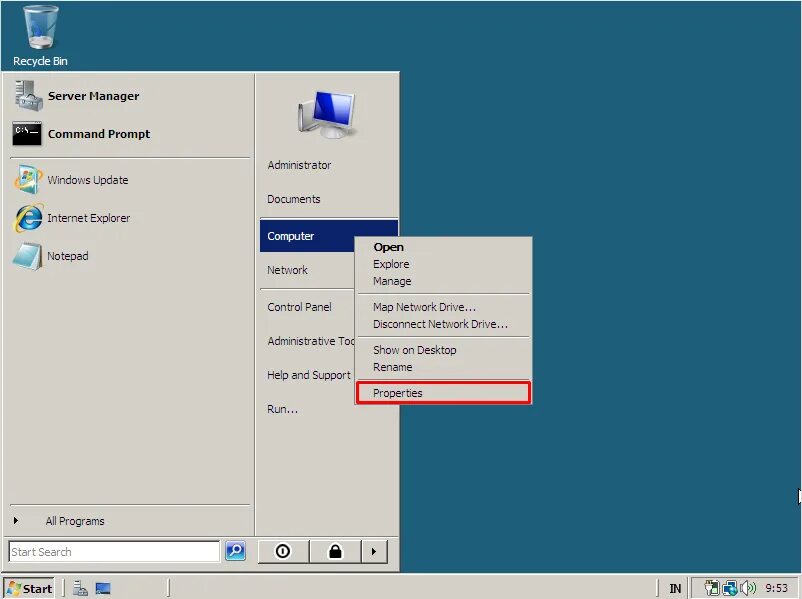The image size is (802, 599).
Task: Open the volume speaker tray icon
Action: click(x=748, y=588)
